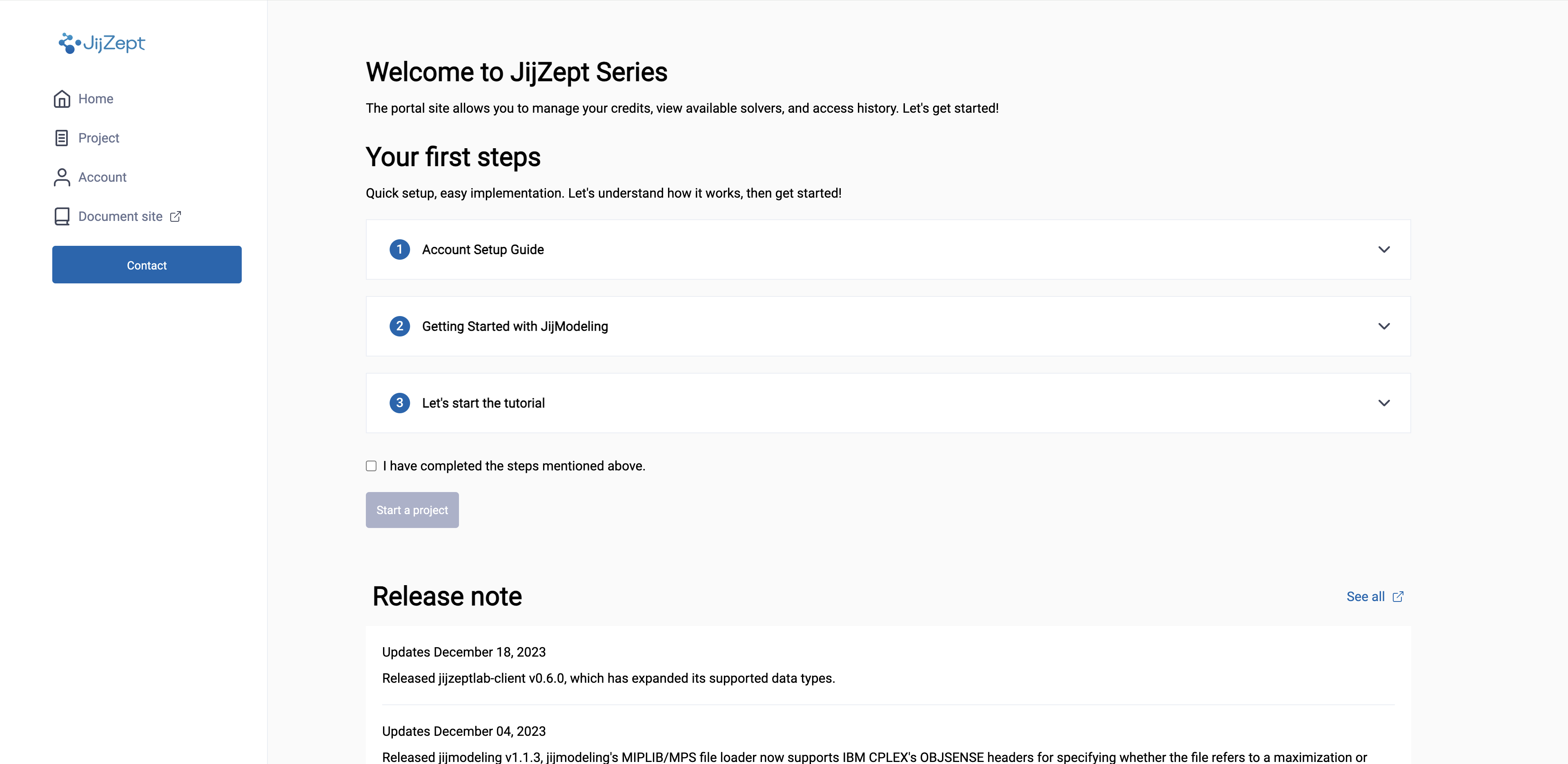Viewport: 1568px width, 764px height.
Task: Click the Document site book icon
Action: pyautogui.click(x=62, y=217)
